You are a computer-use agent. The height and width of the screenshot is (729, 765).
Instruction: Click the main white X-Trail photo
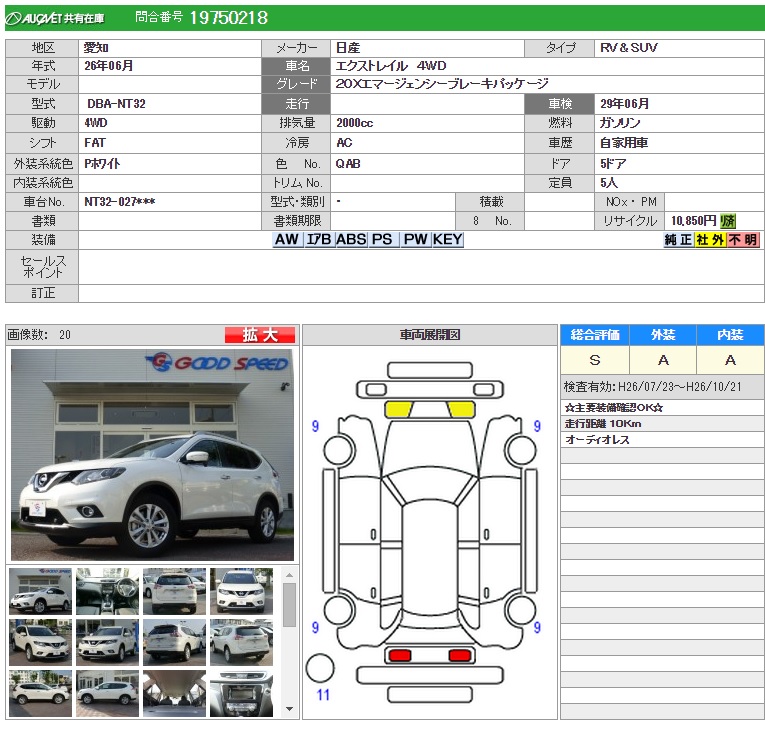[x=152, y=455]
